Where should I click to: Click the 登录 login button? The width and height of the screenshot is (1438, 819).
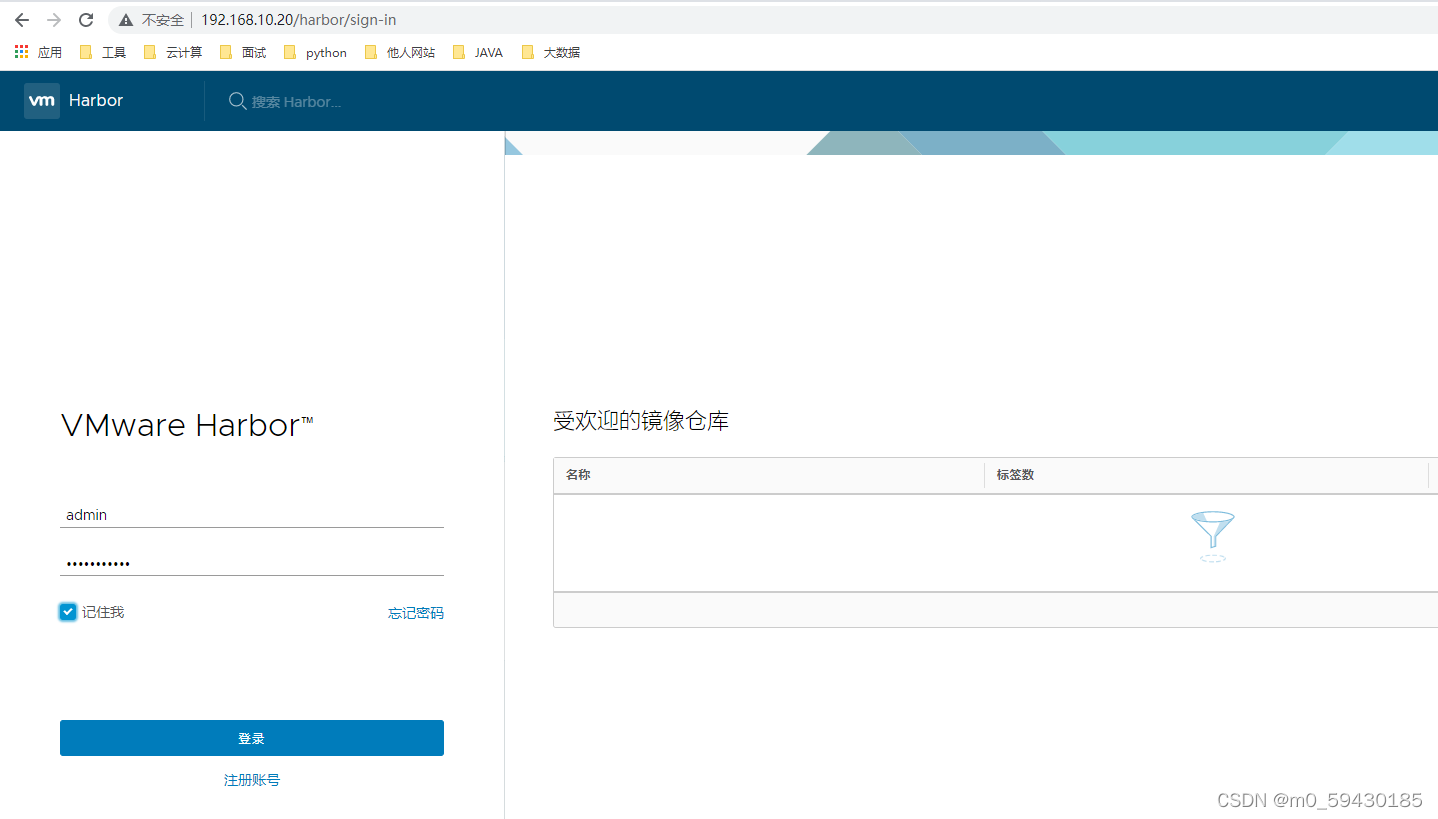(x=252, y=738)
